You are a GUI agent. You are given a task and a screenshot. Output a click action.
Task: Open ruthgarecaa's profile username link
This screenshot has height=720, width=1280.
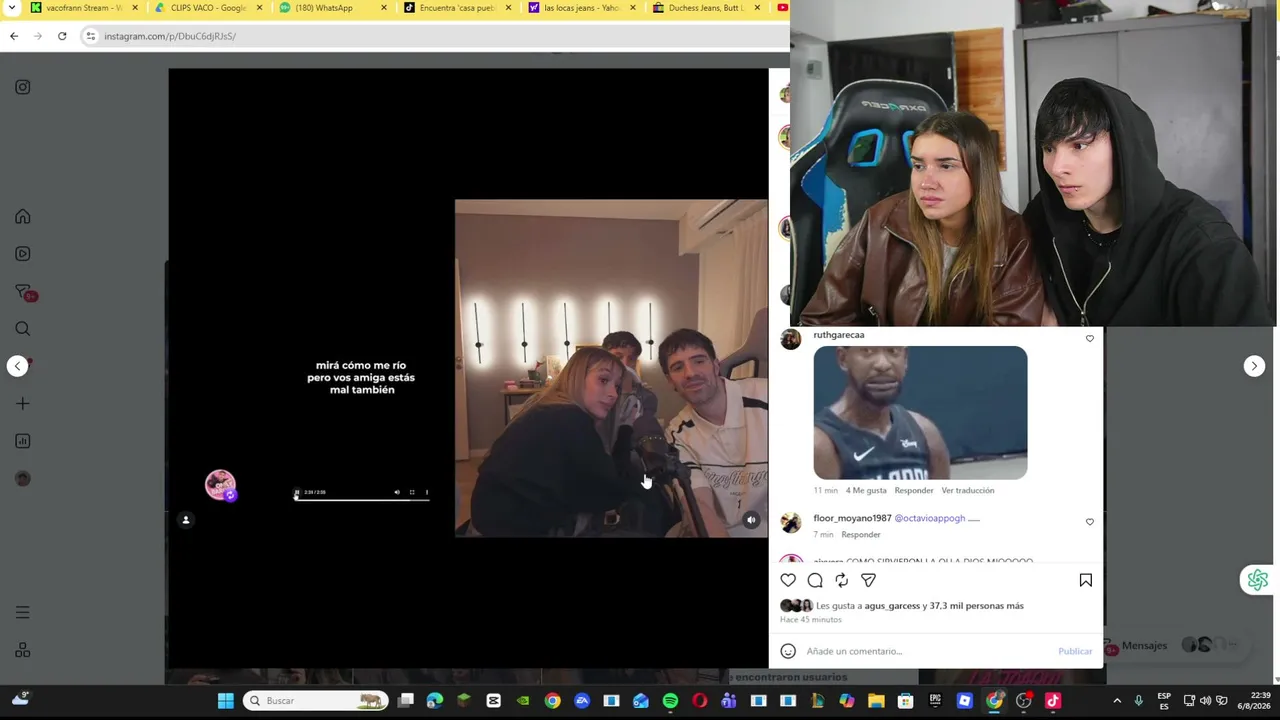[x=839, y=335]
